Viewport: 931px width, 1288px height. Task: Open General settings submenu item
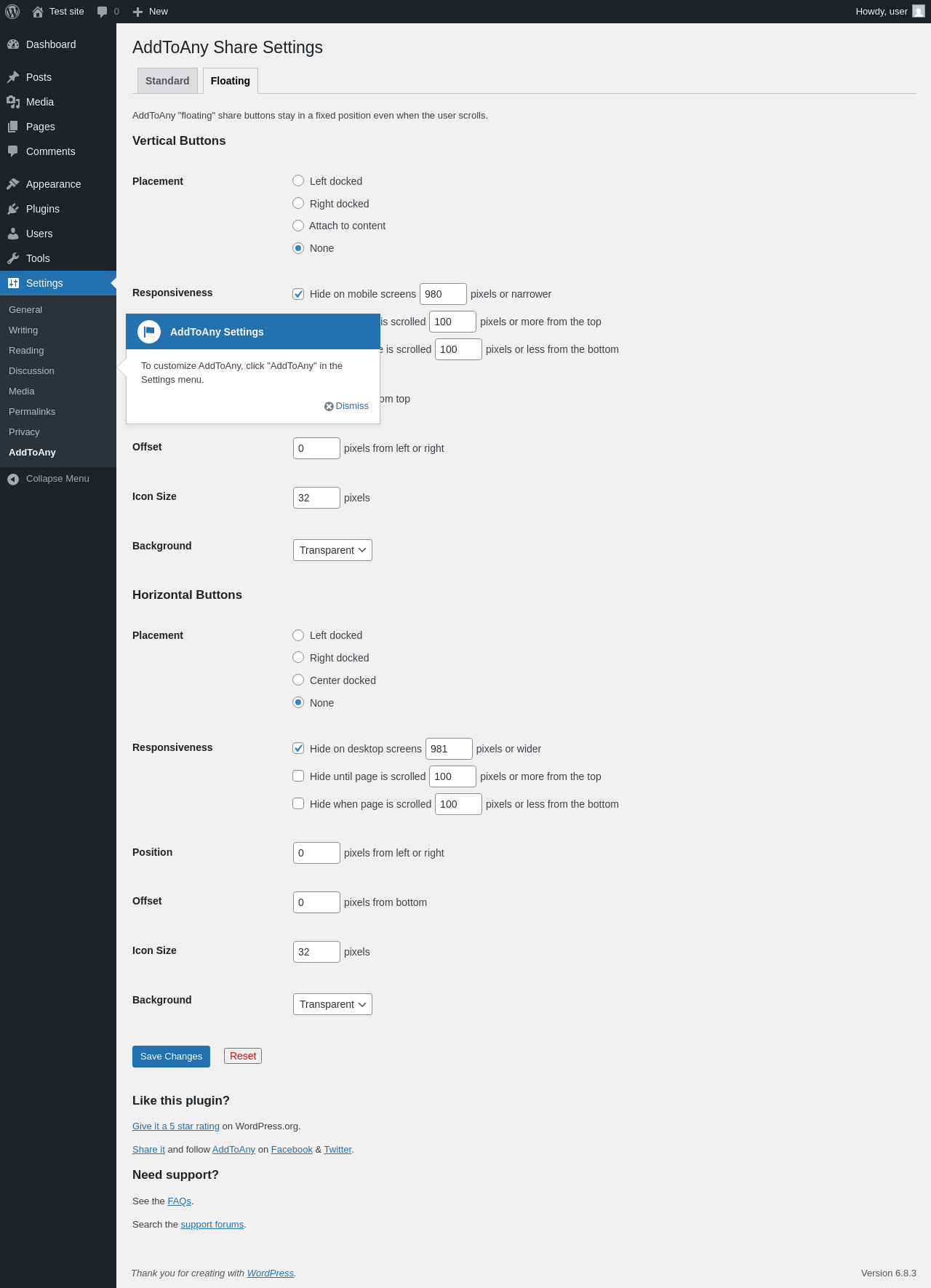pos(25,310)
